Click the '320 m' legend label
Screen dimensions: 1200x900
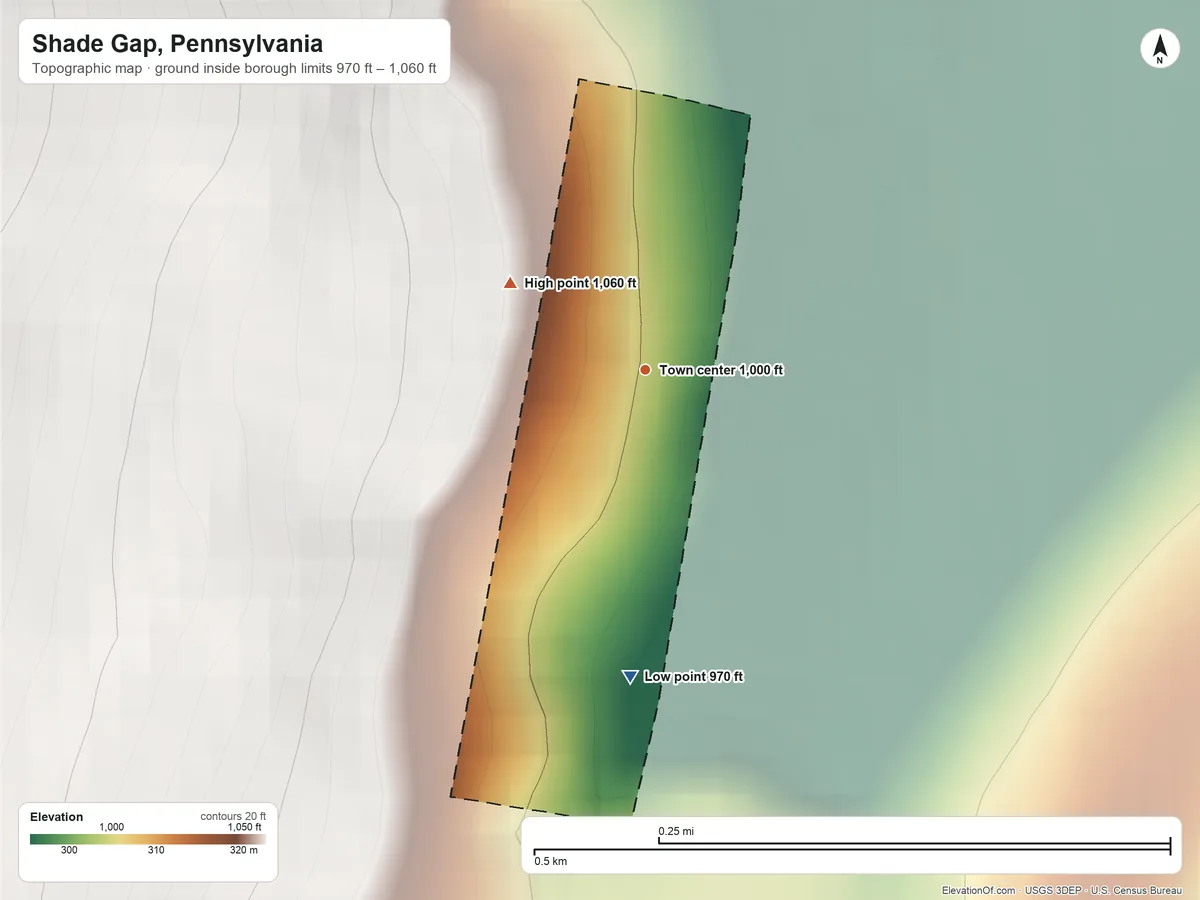pyautogui.click(x=244, y=851)
